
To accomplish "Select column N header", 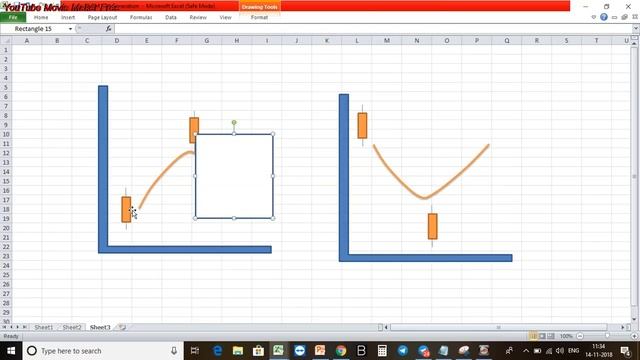I will 417,40.
